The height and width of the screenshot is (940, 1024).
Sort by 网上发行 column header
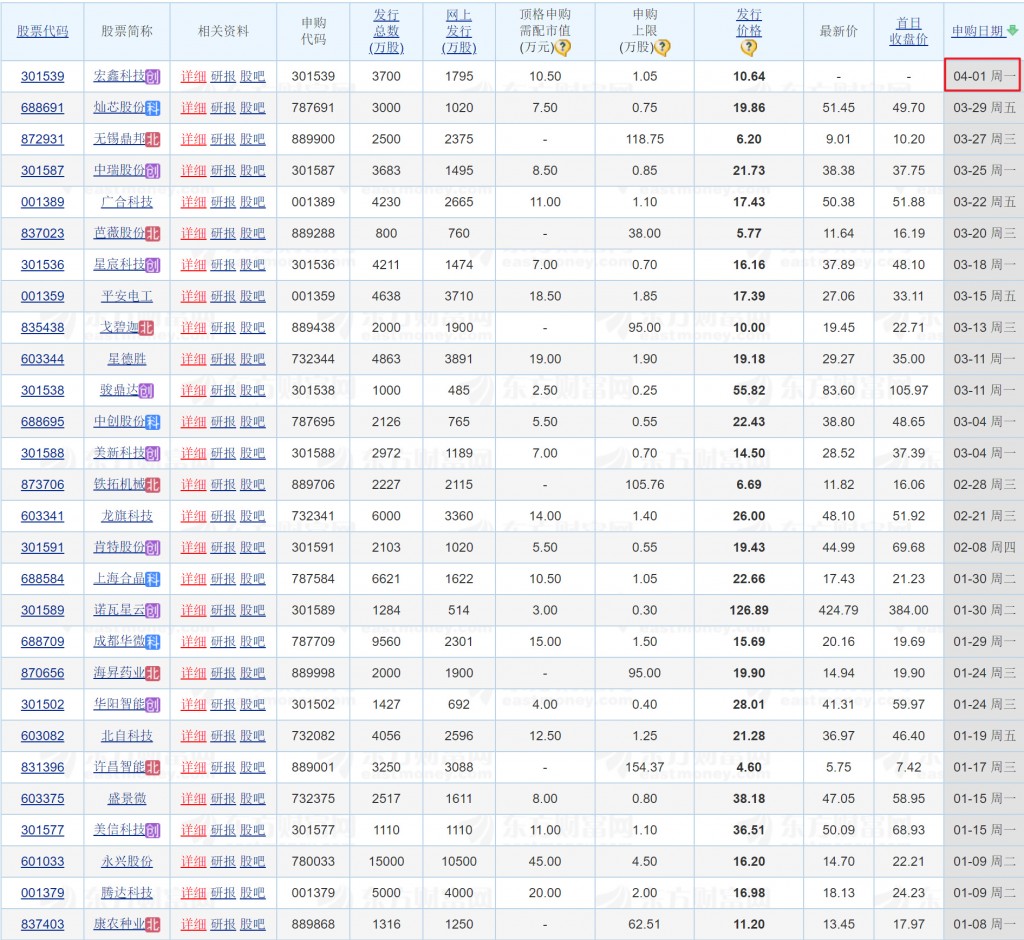[459, 31]
